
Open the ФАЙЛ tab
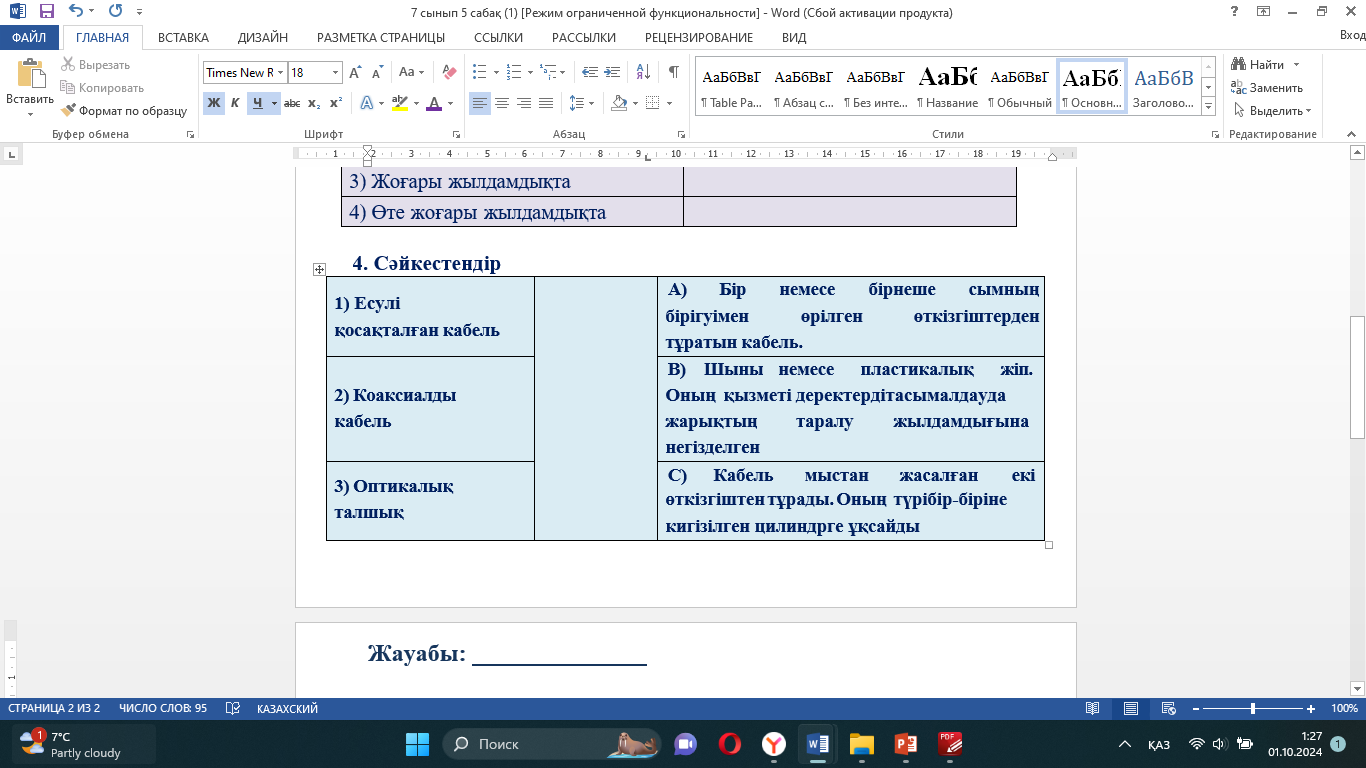(30, 38)
